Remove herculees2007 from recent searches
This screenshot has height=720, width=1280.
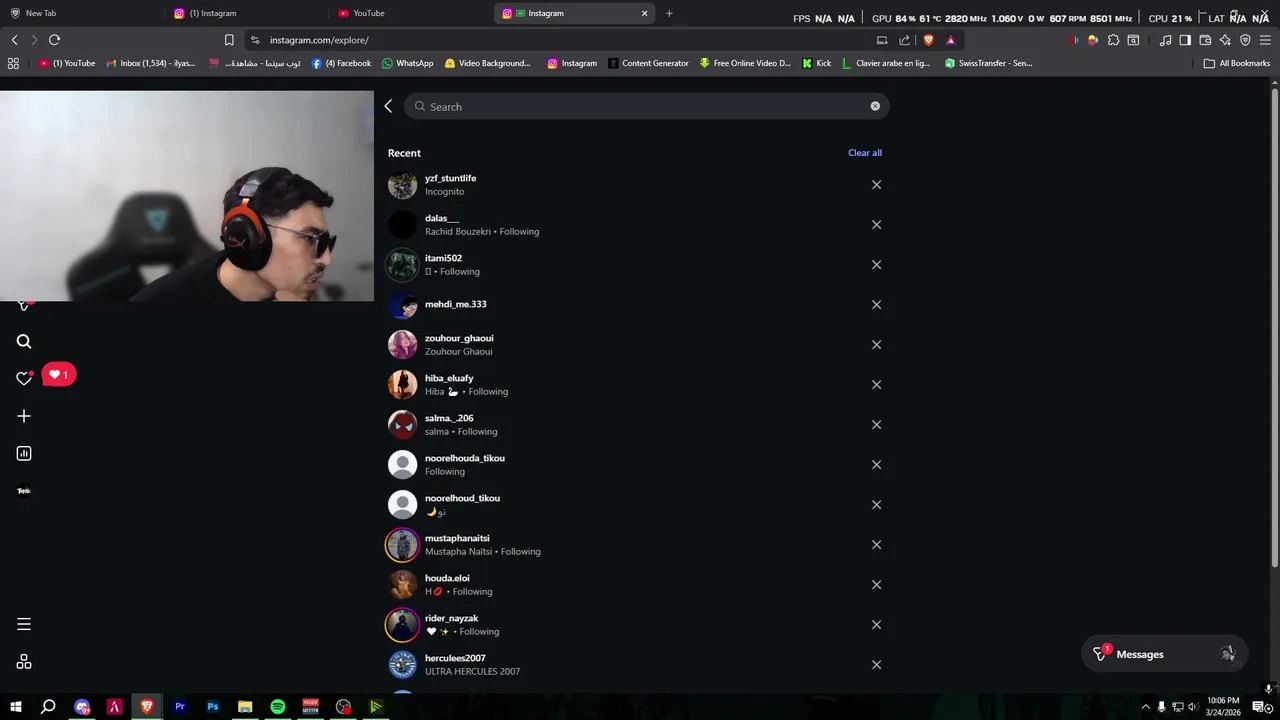(876, 665)
